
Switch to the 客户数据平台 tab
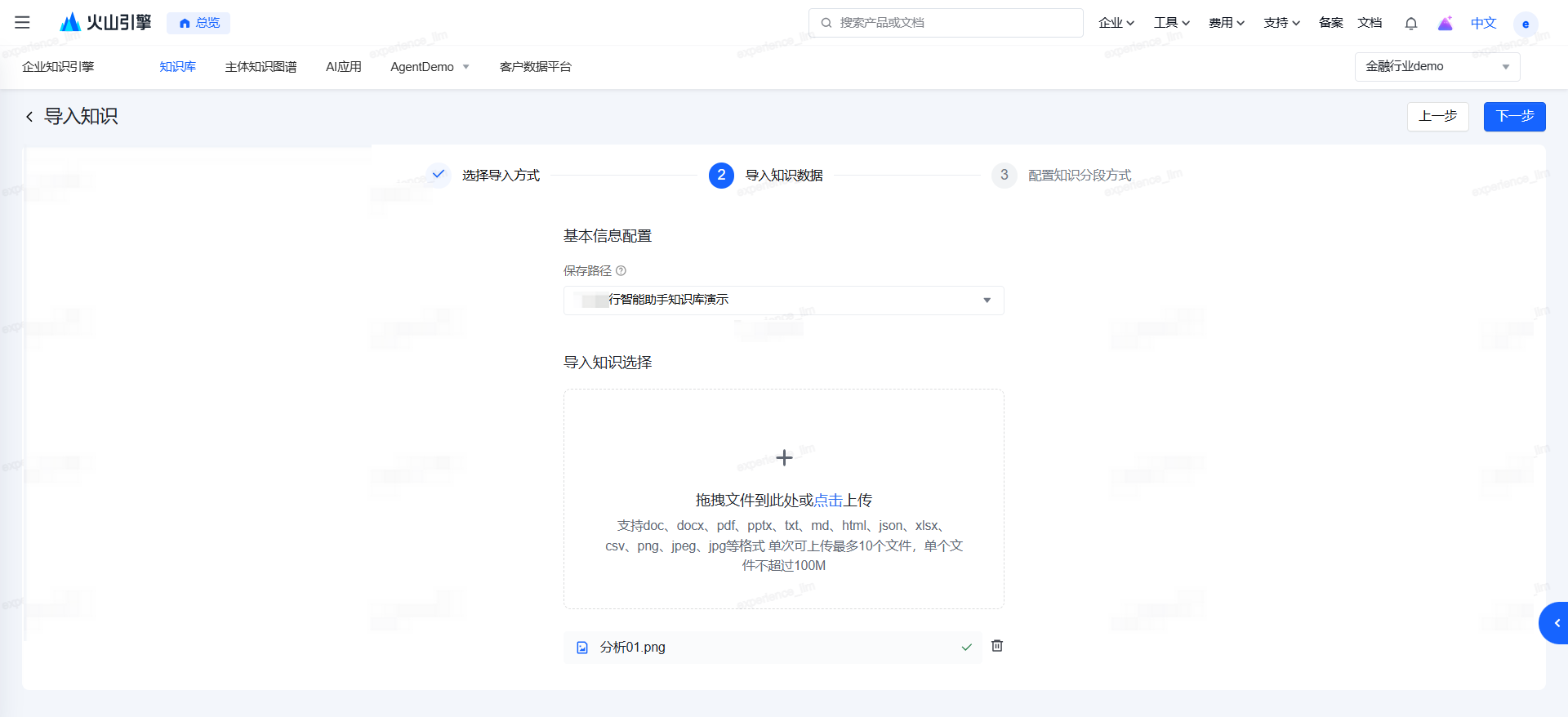point(536,67)
